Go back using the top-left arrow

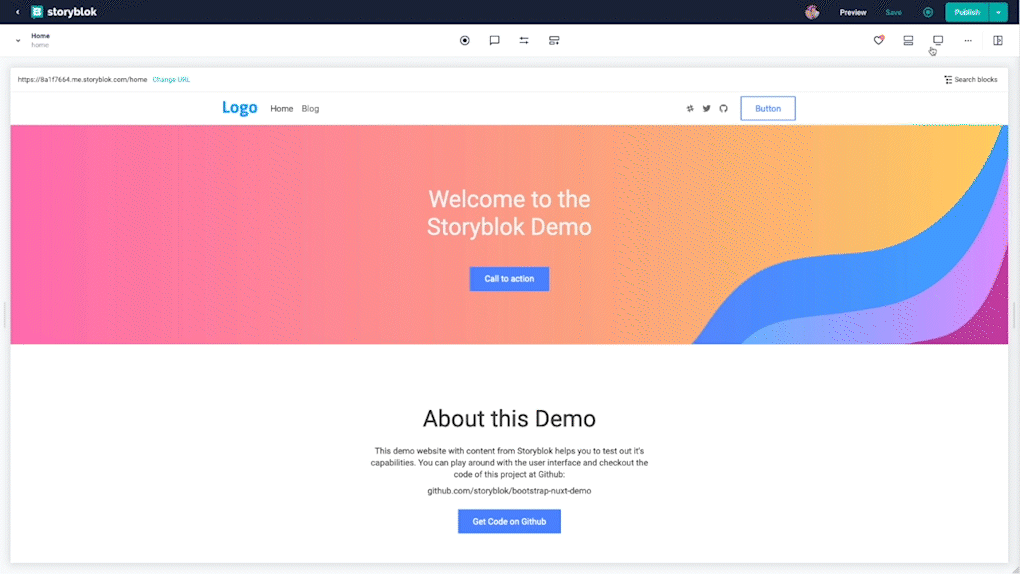pyautogui.click(x=18, y=12)
